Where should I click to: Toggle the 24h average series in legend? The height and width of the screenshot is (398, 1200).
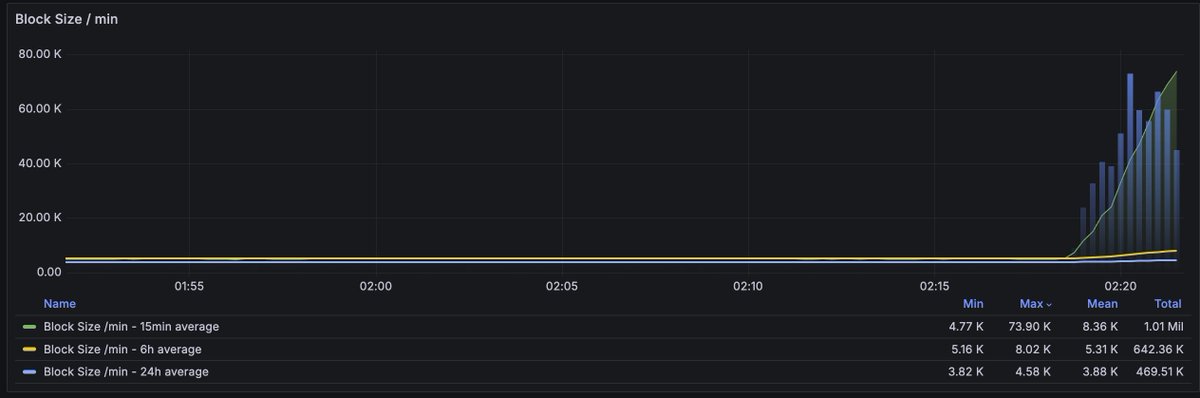tap(126, 372)
